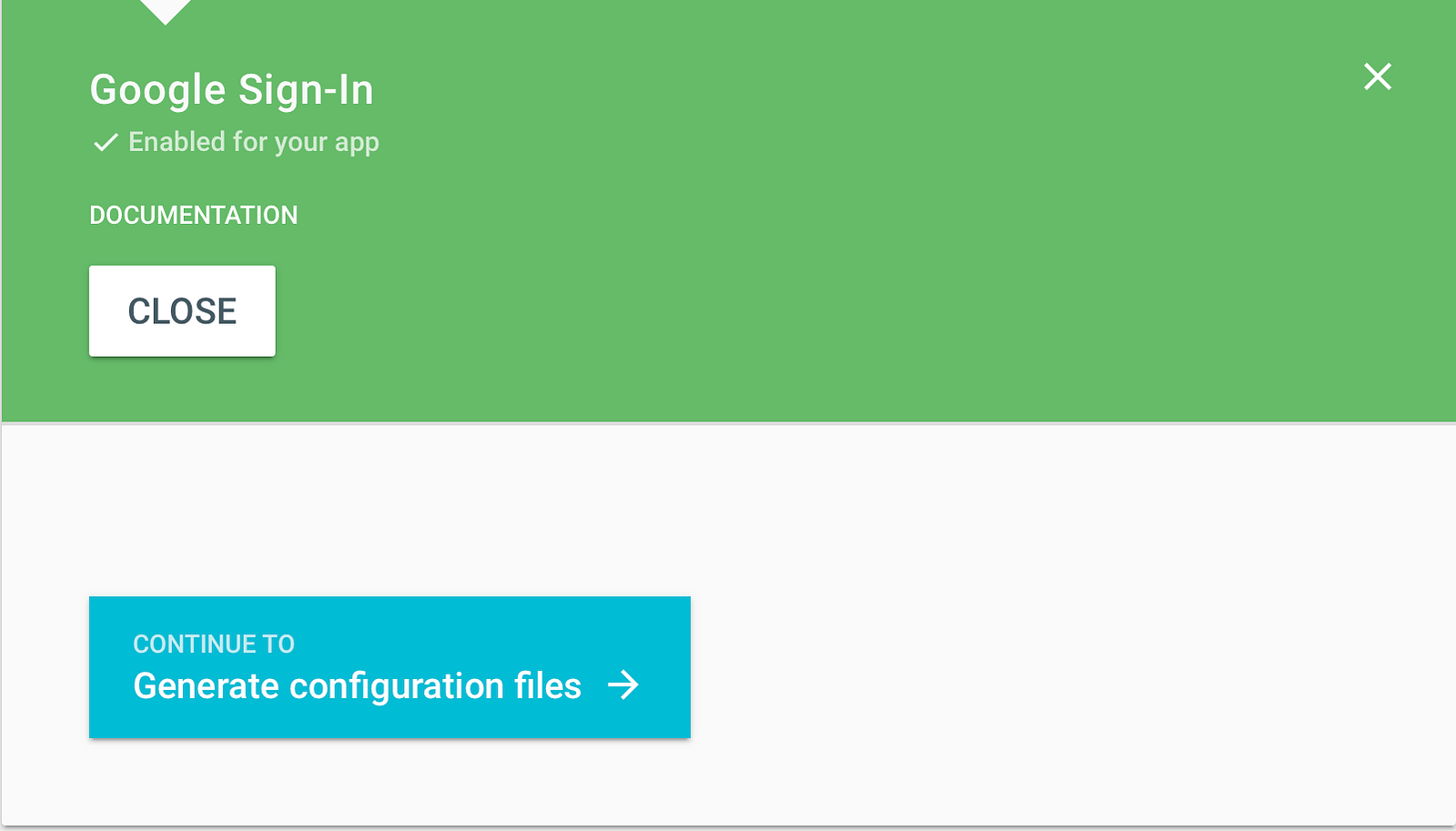Viewport: 1456px width, 831px height.
Task: Open the DOCUMENTATION link
Action: point(193,215)
